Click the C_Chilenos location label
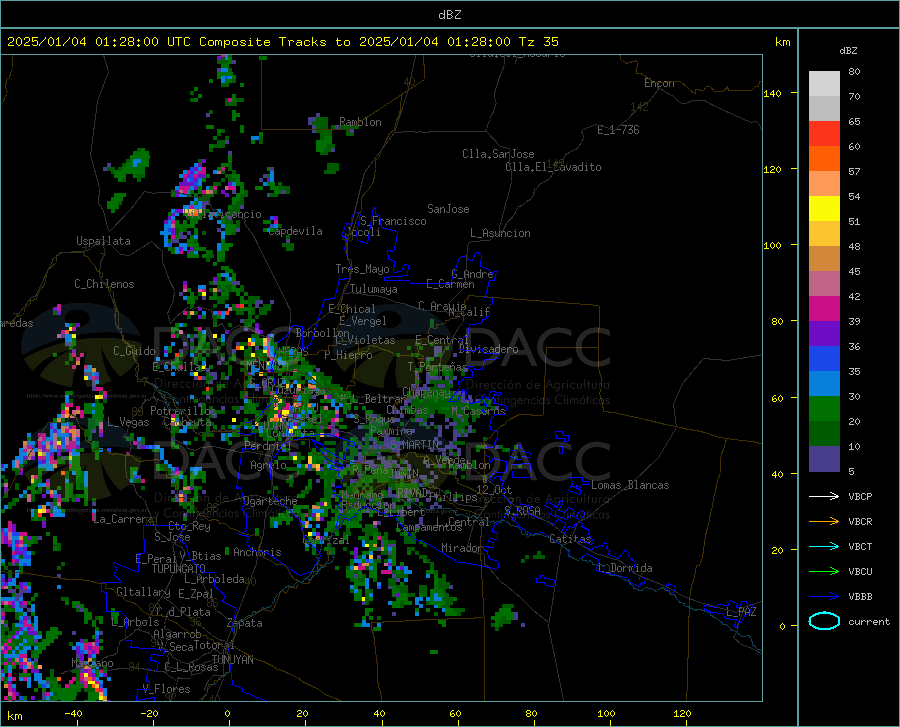This screenshot has height=727, width=900. coord(104,284)
